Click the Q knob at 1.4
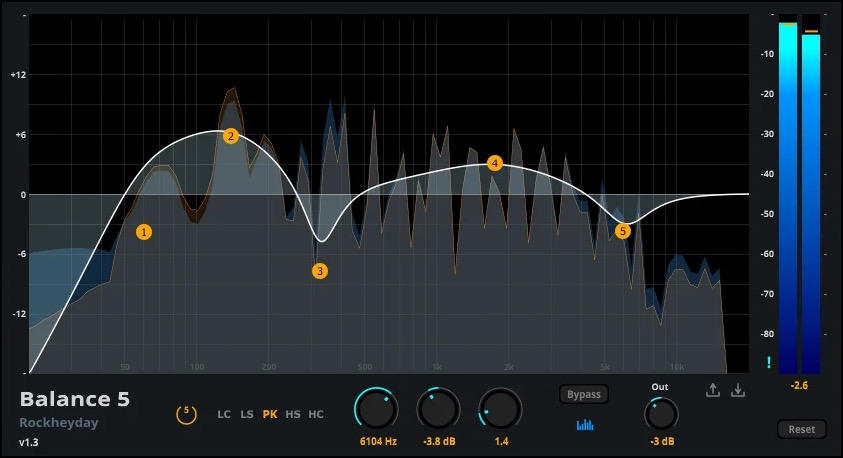The width and height of the screenshot is (843, 458). pyautogui.click(x=501, y=410)
